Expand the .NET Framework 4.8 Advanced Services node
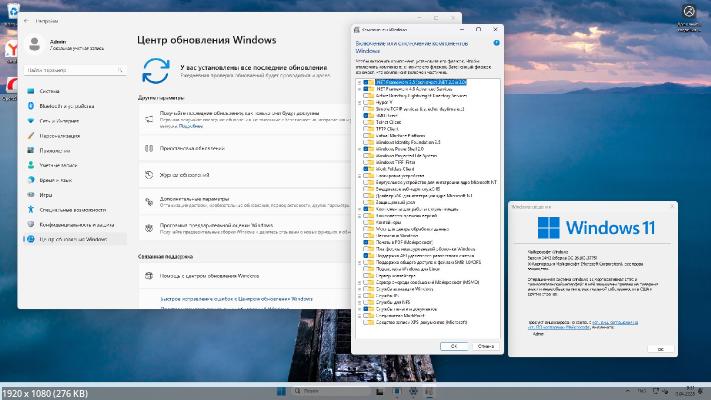711x400 pixels. point(359,88)
